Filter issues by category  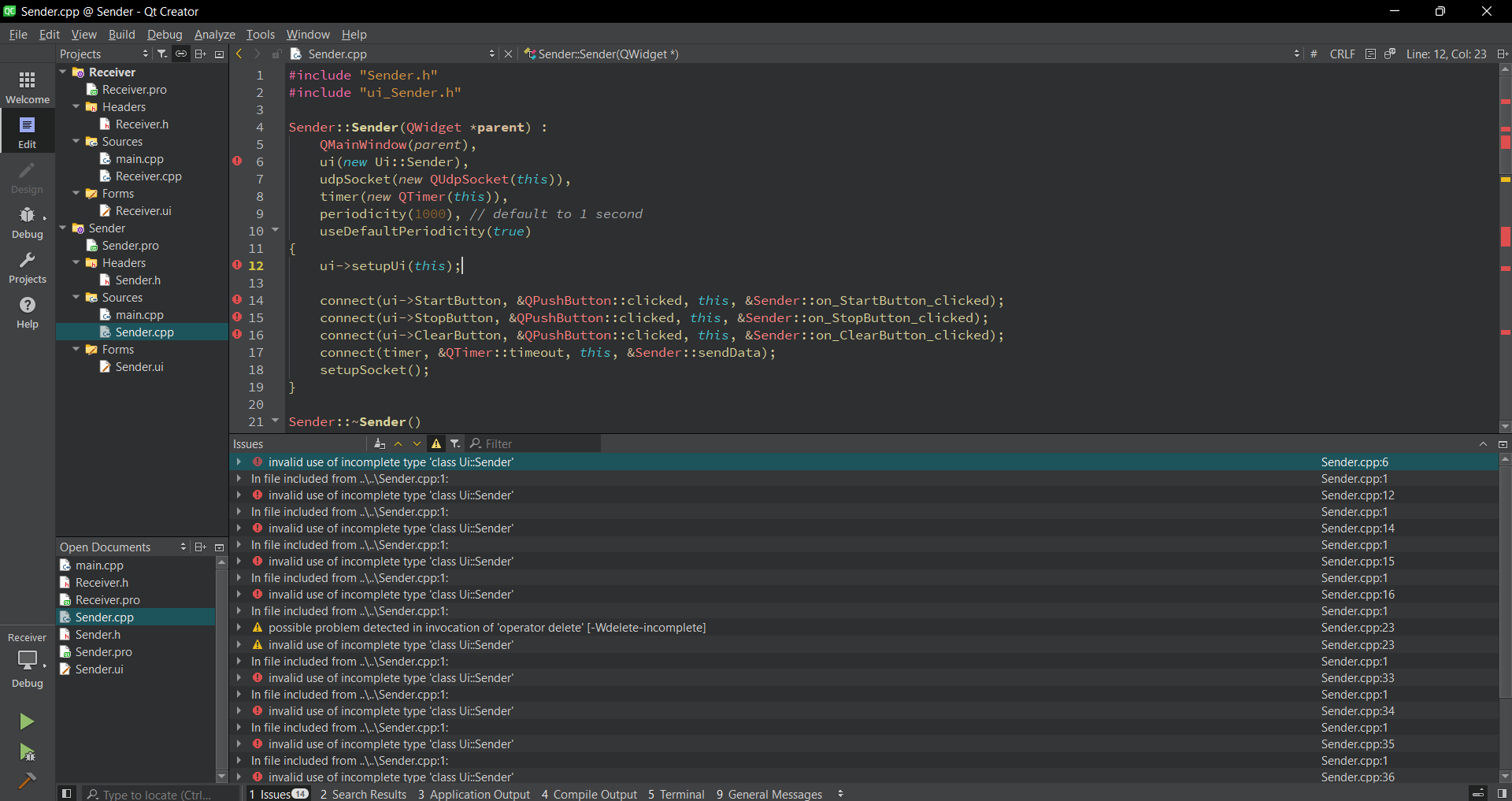[455, 443]
